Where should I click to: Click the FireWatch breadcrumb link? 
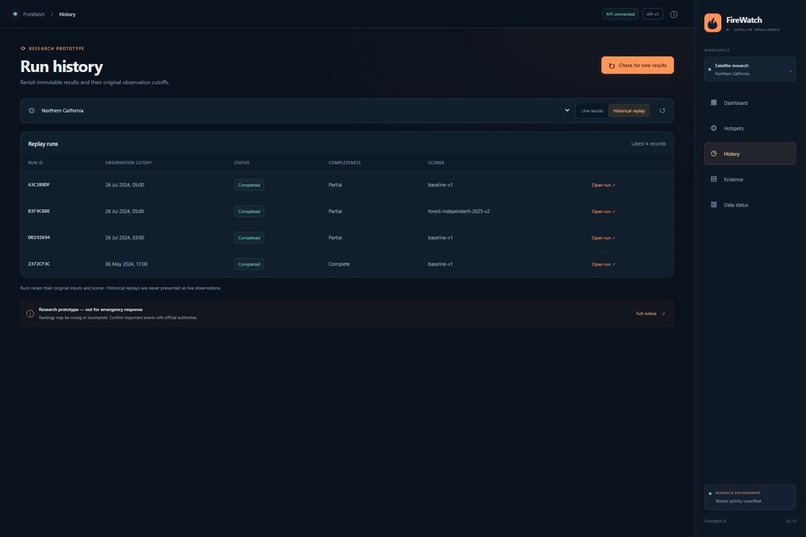[34, 14]
